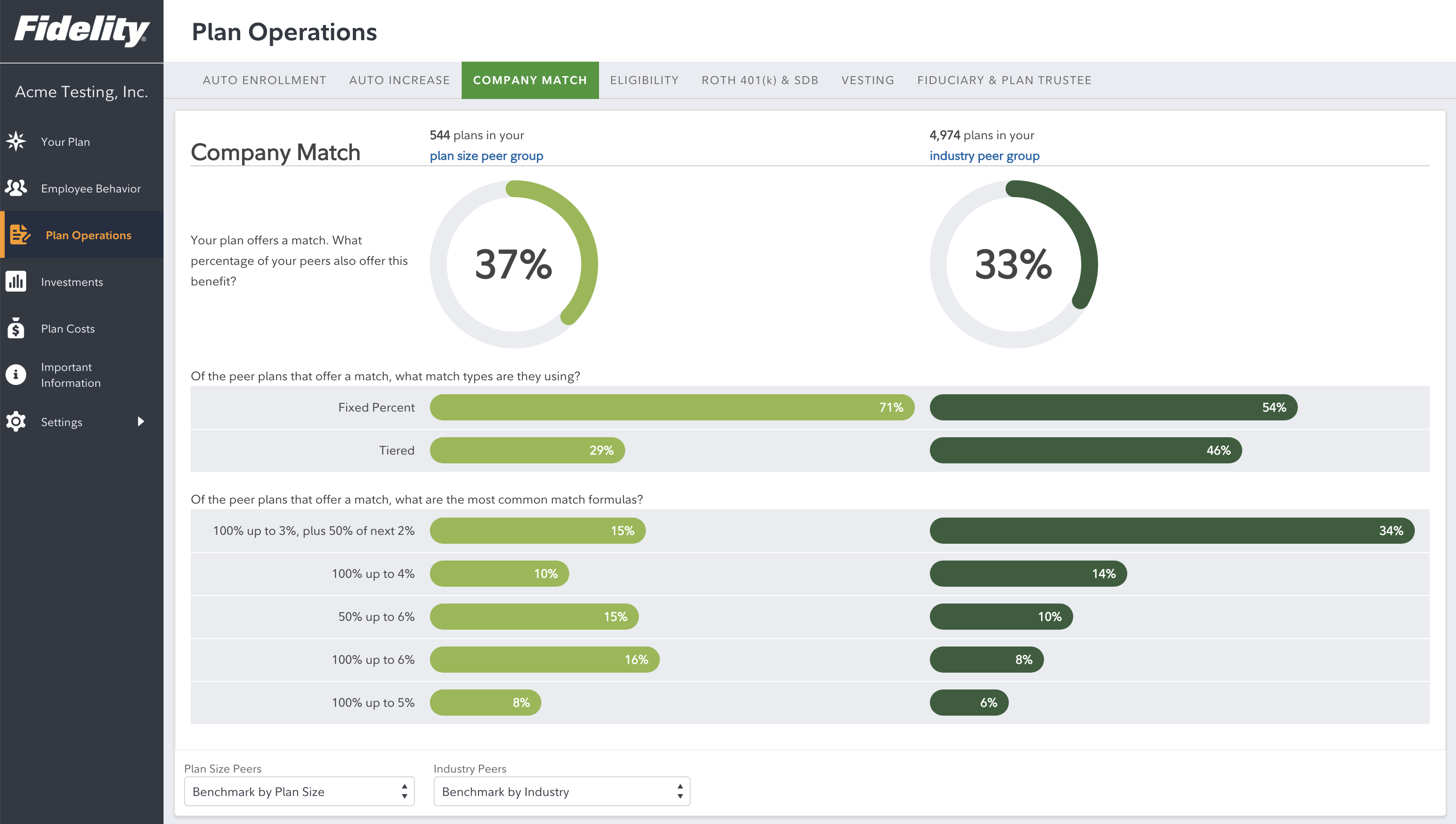This screenshot has width=1456, height=824.
Task: Open the Benchmark by Industry dropdown
Action: (562, 791)
